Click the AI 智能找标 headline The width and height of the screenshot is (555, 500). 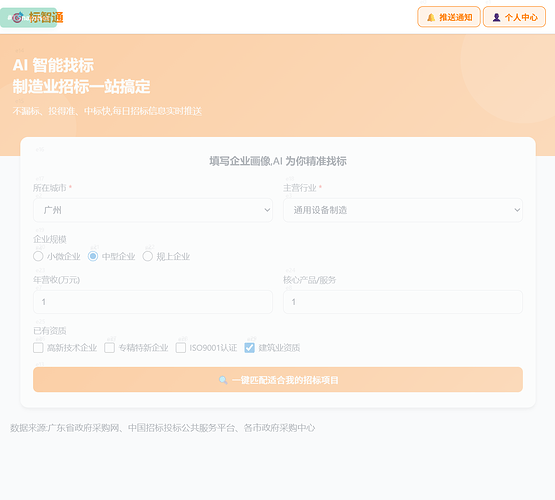(53, 65)
